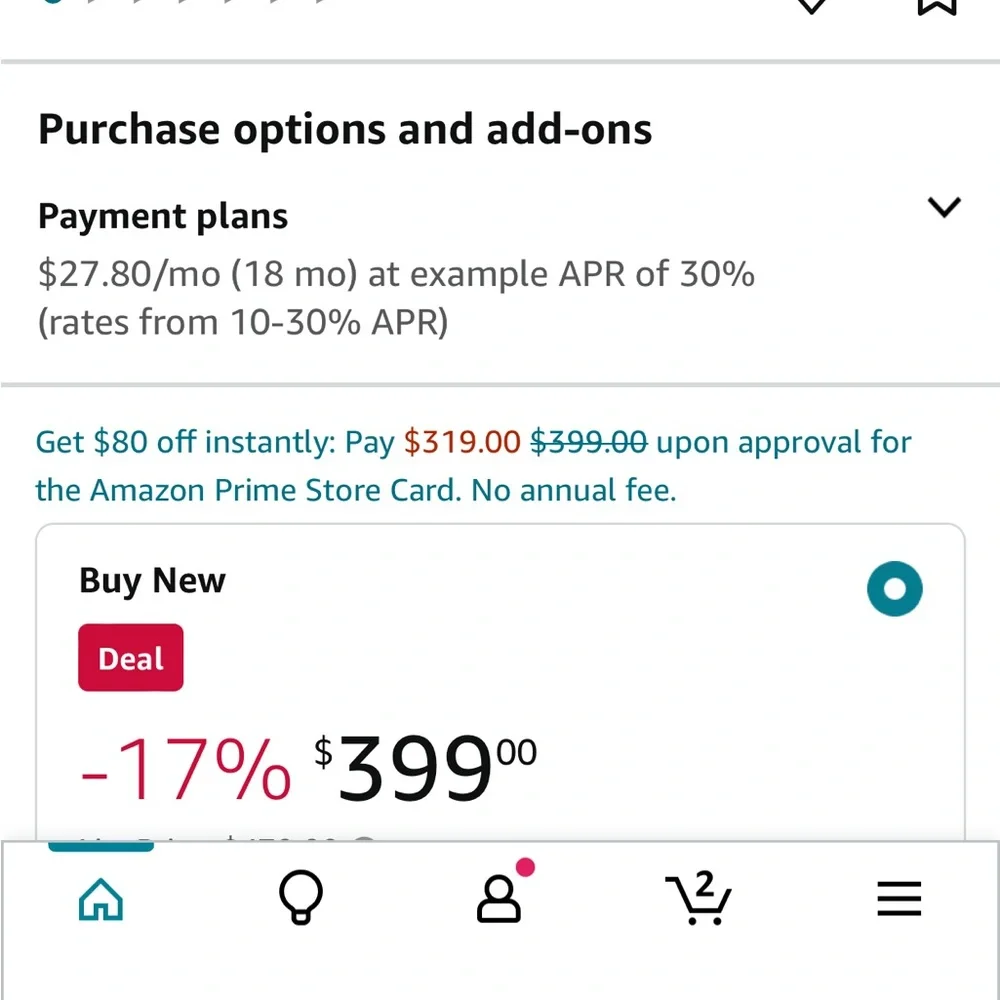Expand Payment plans with the chevron arrow
1000x1000 pixels.
[x=944, y=207]
